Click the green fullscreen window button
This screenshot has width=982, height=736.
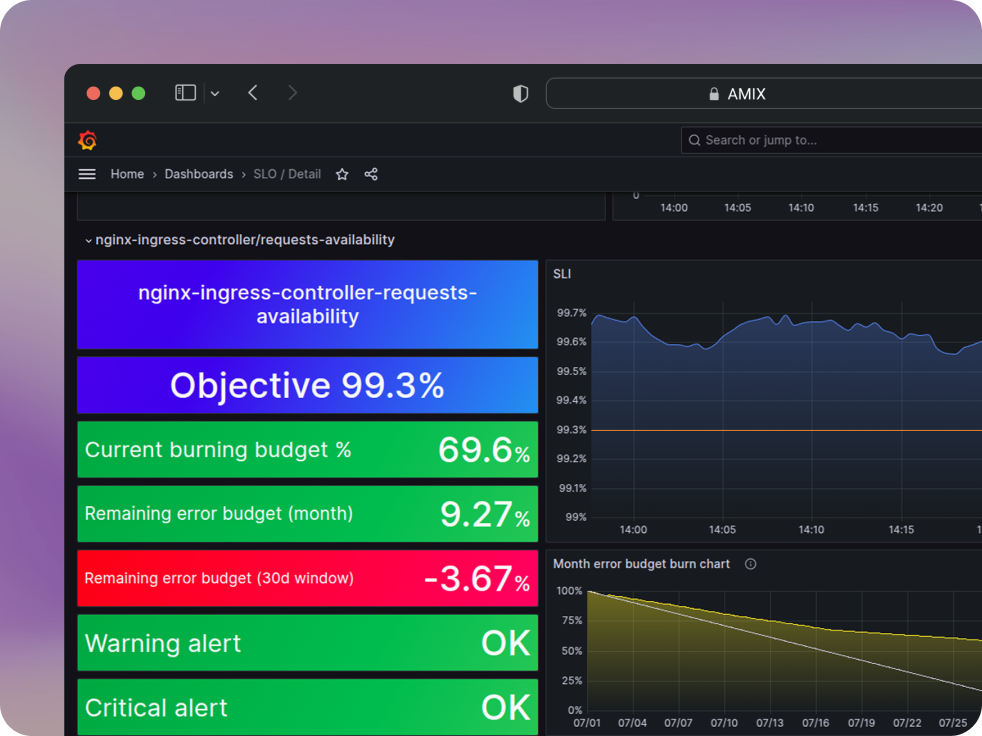[x=138, y=93]
